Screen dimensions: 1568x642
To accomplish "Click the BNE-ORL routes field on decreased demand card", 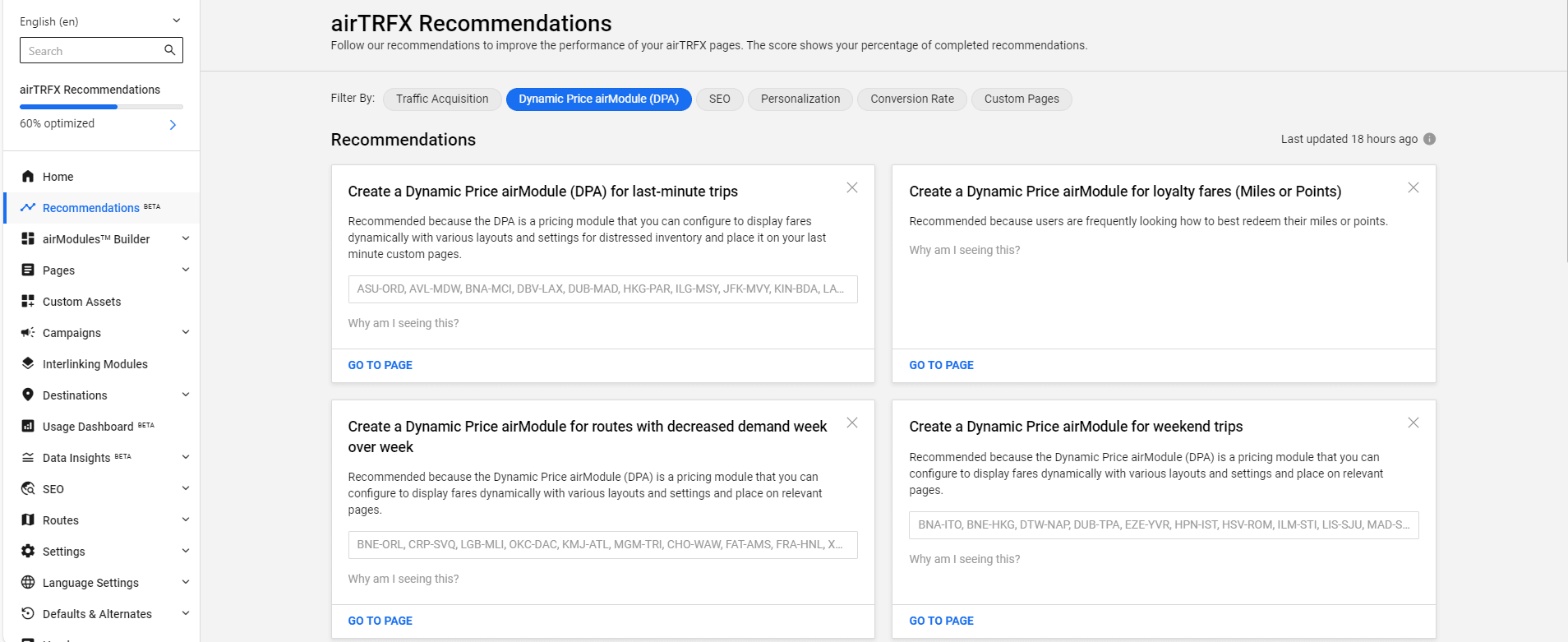I will pos(602,545).
